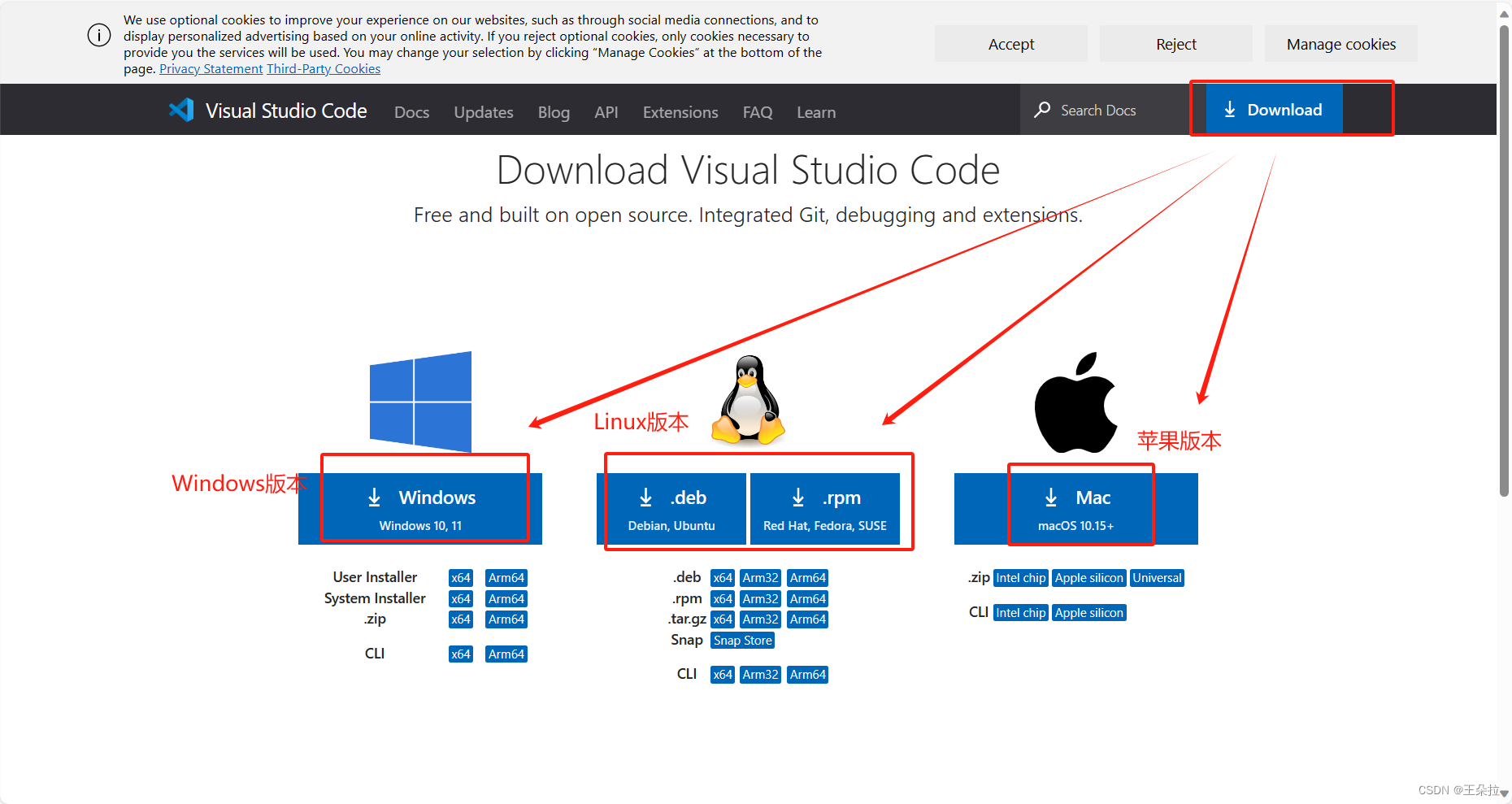Viewport: 1512px width, 804px height.
Task: Open the Blog menu item
Action: coord(554,112)
